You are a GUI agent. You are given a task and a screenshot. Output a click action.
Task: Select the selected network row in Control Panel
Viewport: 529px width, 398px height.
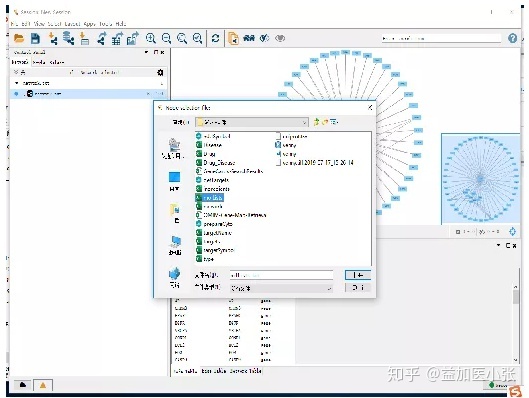[88, 94]
